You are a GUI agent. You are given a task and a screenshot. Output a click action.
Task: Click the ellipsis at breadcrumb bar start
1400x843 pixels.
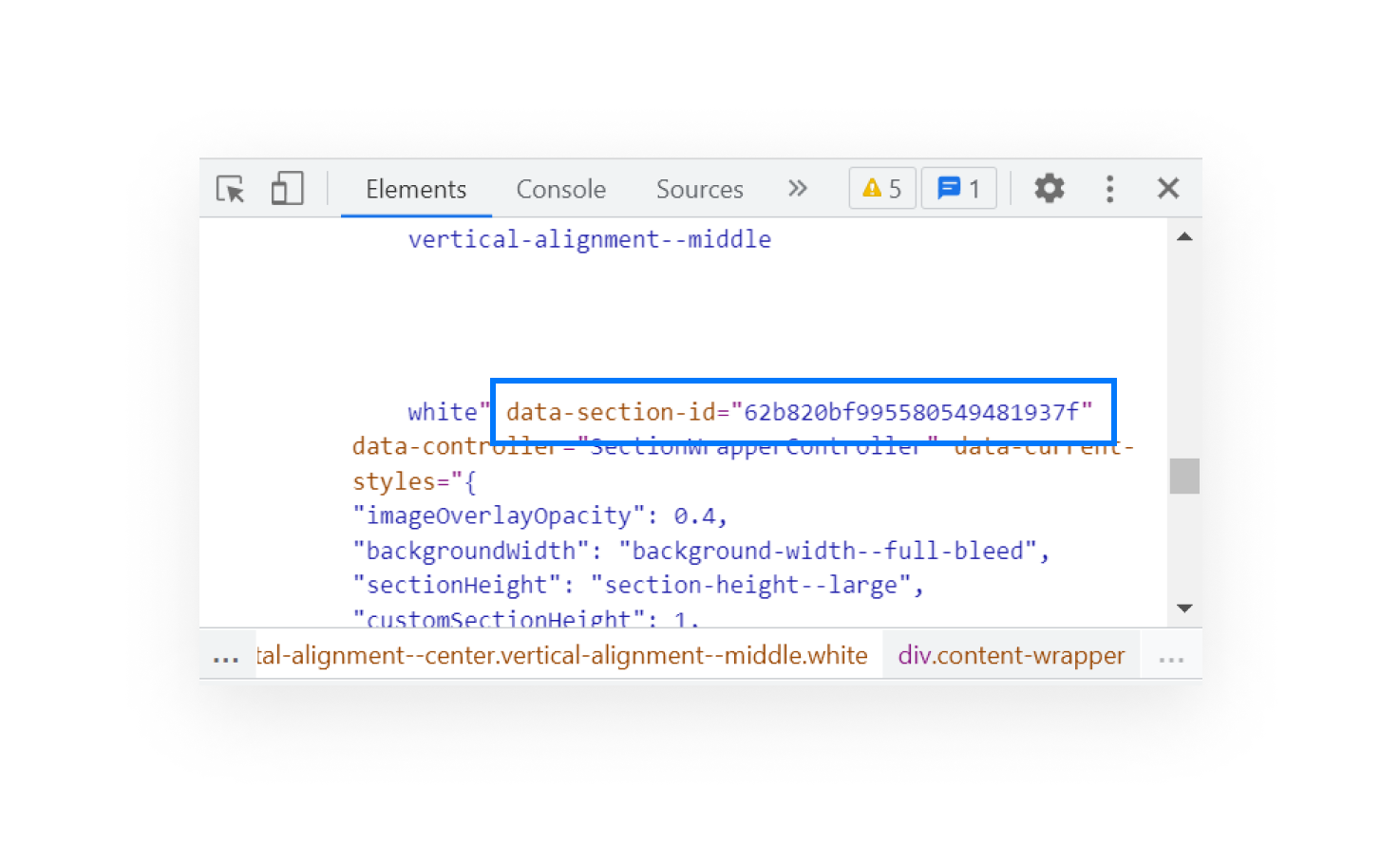click(225, 655)
